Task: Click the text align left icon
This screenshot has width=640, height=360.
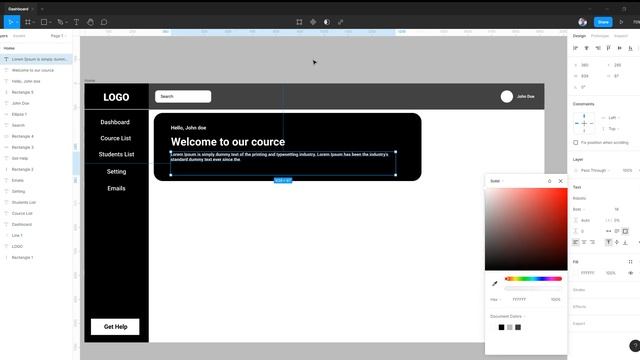Action: pyautogui.click(x=576, y=242)
